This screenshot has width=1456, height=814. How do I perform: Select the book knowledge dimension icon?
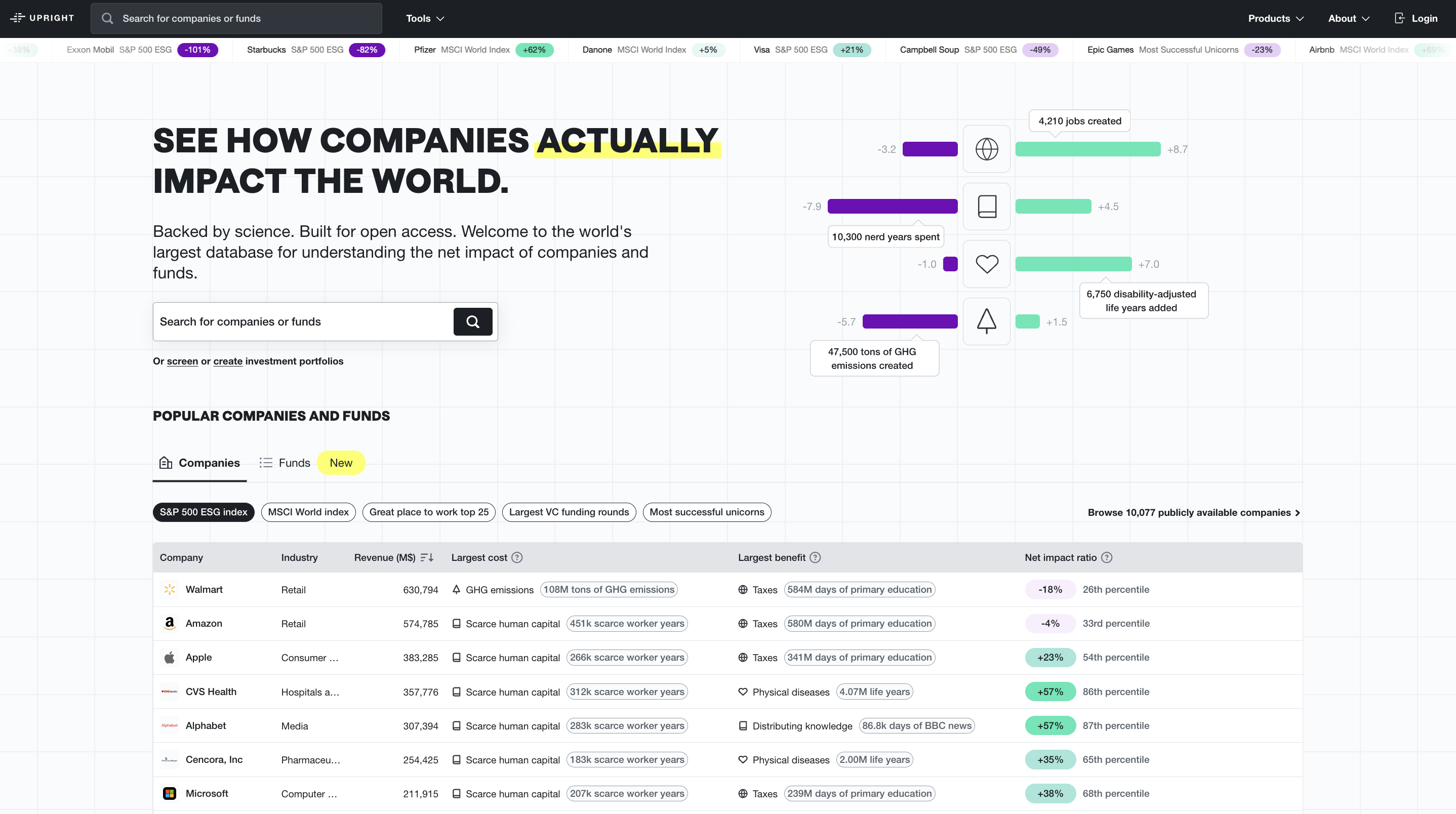point(986,207)
